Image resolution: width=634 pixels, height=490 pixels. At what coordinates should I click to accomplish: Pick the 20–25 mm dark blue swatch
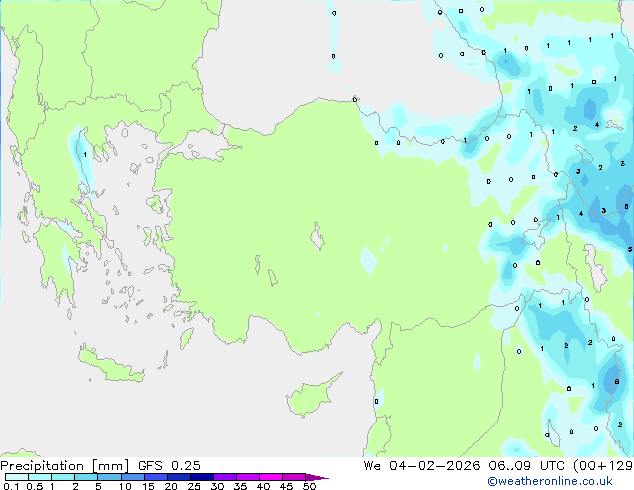(x=178, y=477)
